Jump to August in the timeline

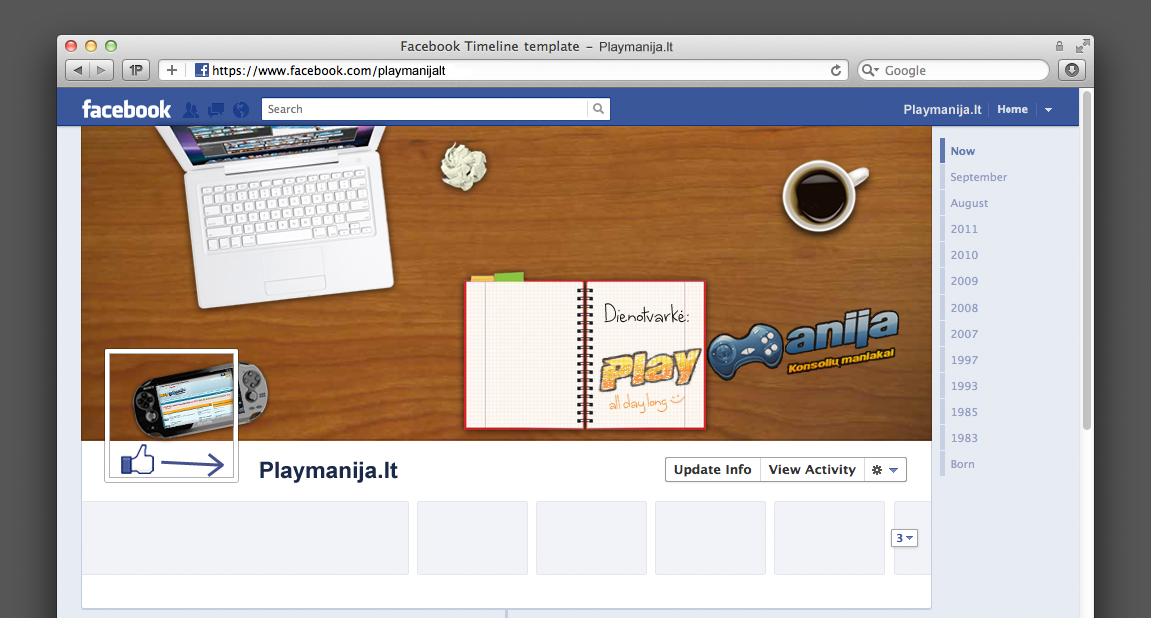click(969, 203)
